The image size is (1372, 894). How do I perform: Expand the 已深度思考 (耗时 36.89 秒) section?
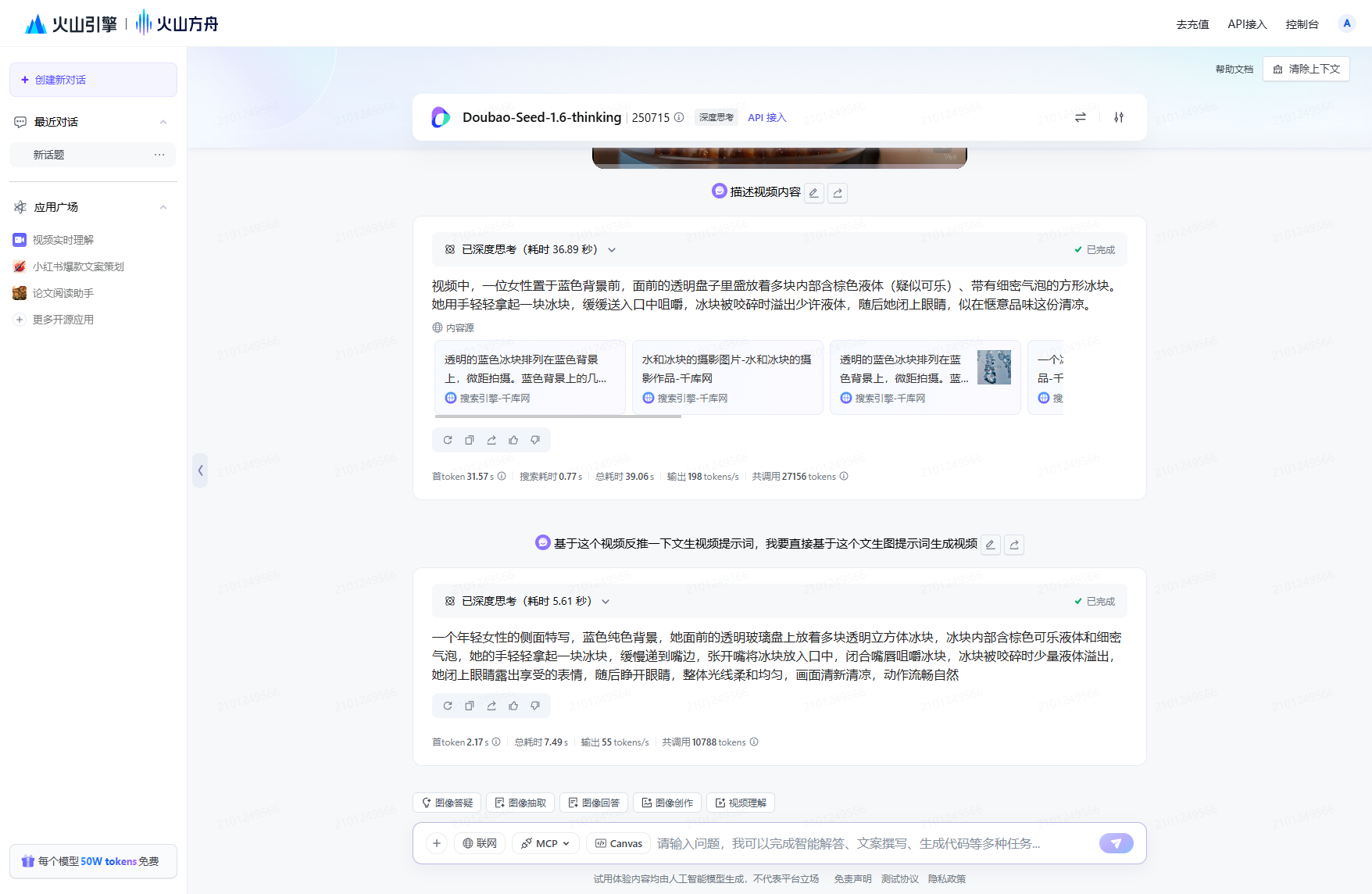(612, 250)
